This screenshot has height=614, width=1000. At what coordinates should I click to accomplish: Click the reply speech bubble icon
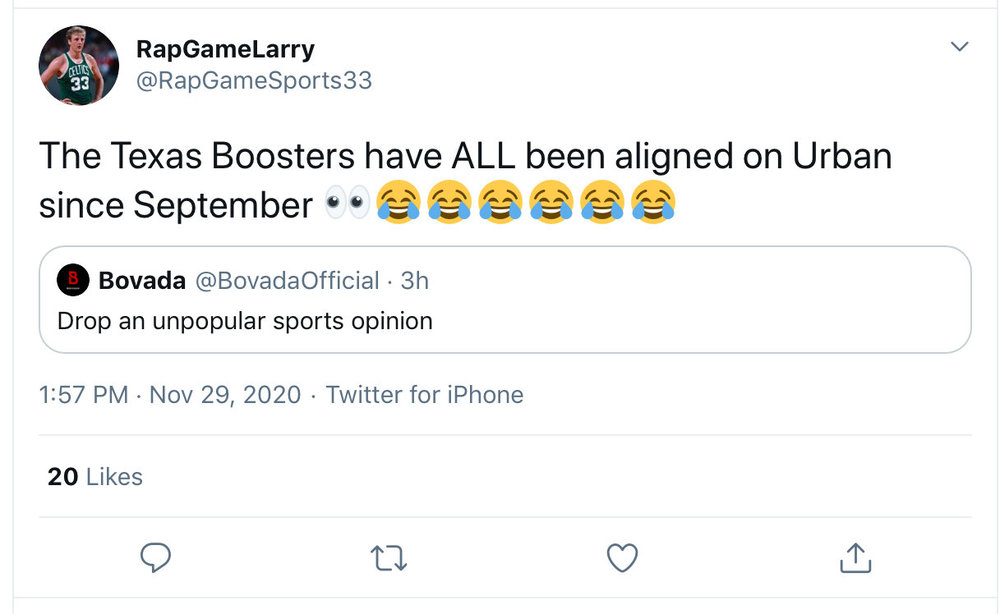[x=155, y=557]
